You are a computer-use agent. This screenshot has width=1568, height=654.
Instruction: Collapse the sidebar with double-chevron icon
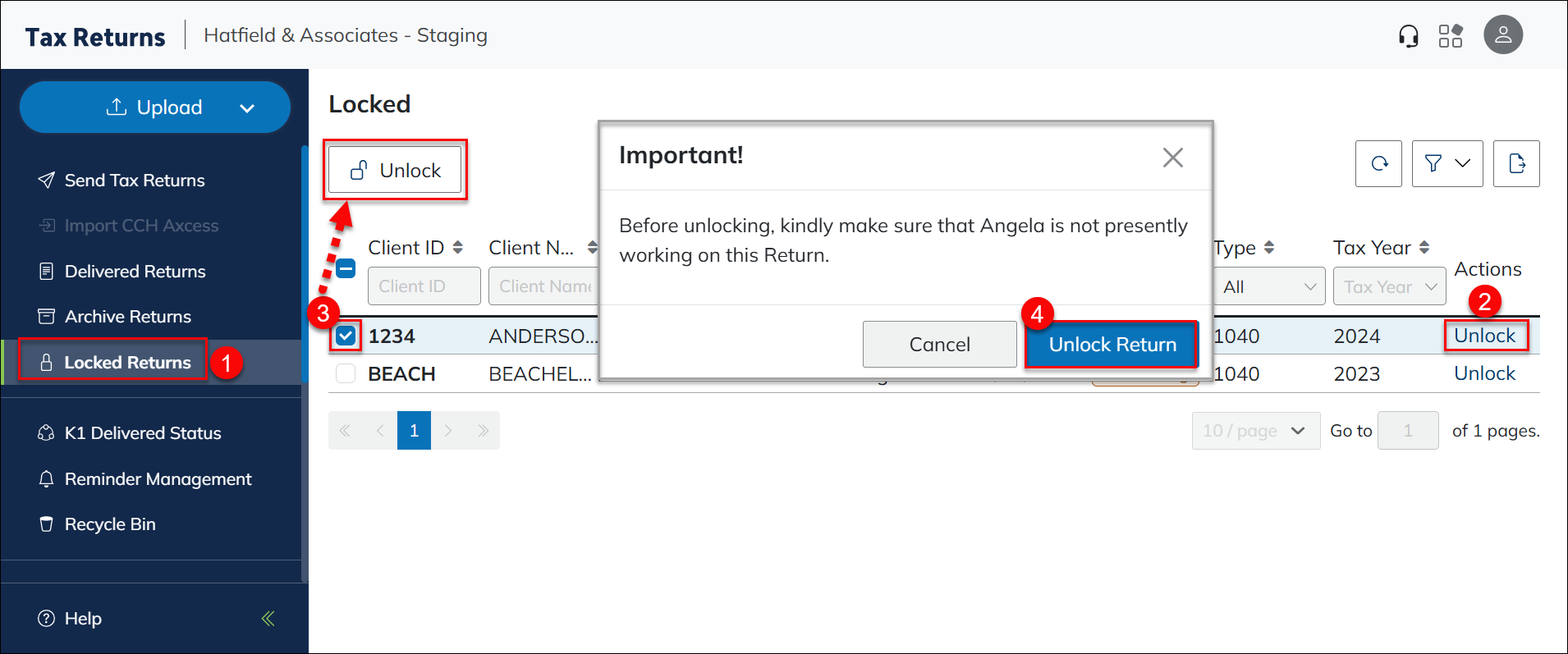click(268, 619)
